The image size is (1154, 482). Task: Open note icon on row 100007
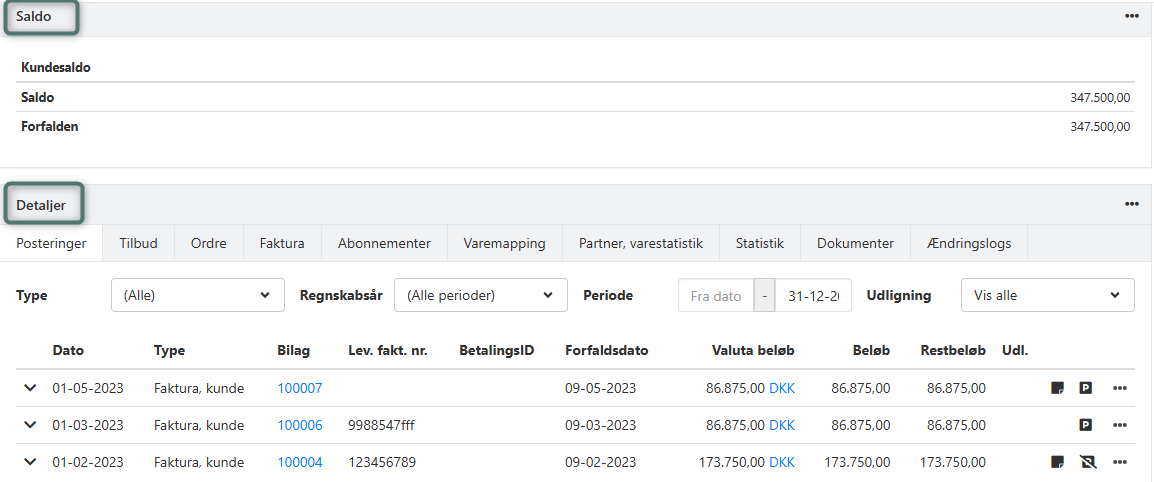coord(1057,387)
